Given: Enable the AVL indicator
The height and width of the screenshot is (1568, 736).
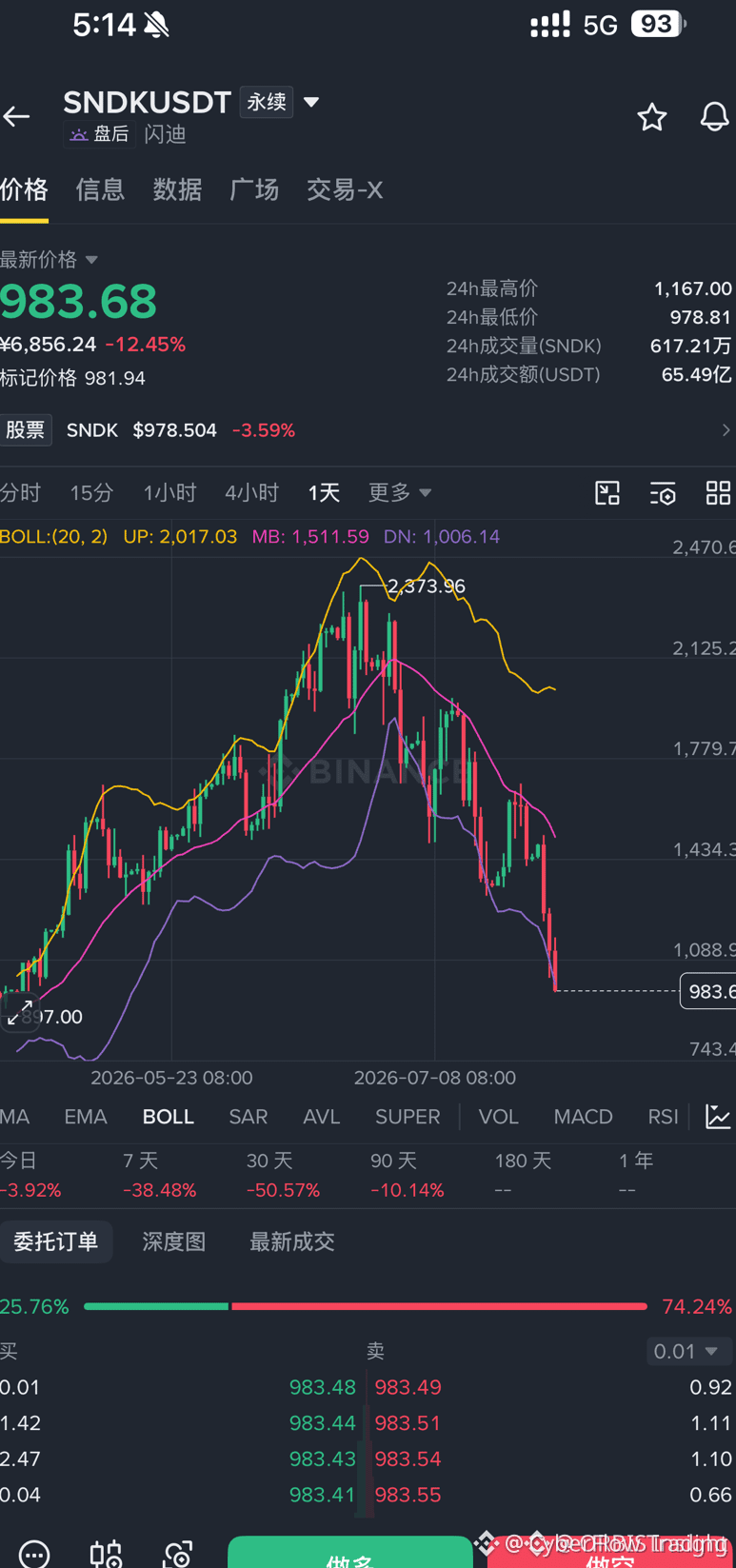Looking at the screenshot, I should 322,1117.
